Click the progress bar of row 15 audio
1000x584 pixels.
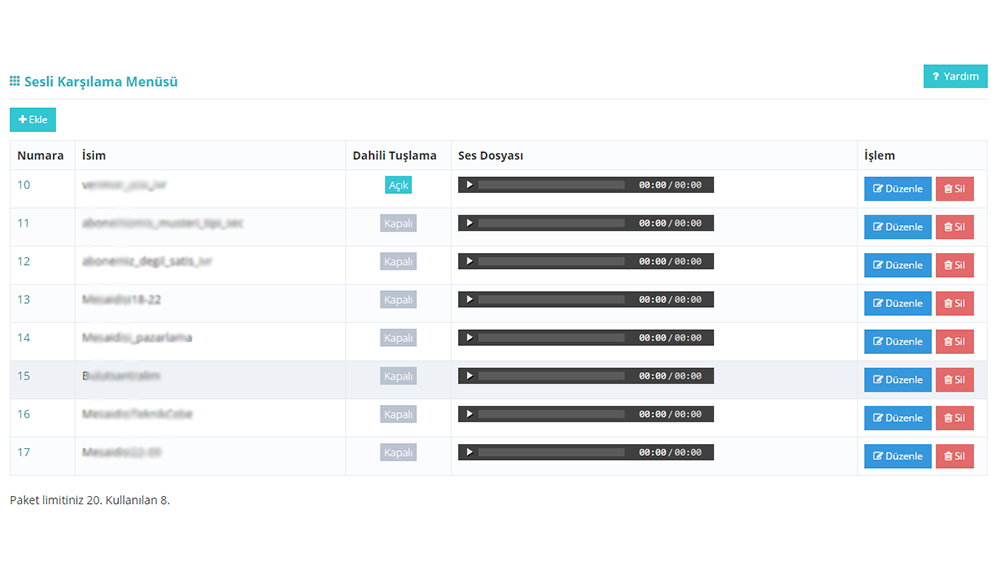(x=551, y=376)
